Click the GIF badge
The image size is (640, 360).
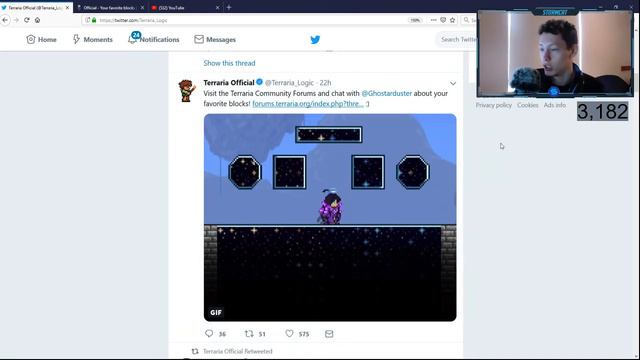pyautogui.click(x=216, y=313)
